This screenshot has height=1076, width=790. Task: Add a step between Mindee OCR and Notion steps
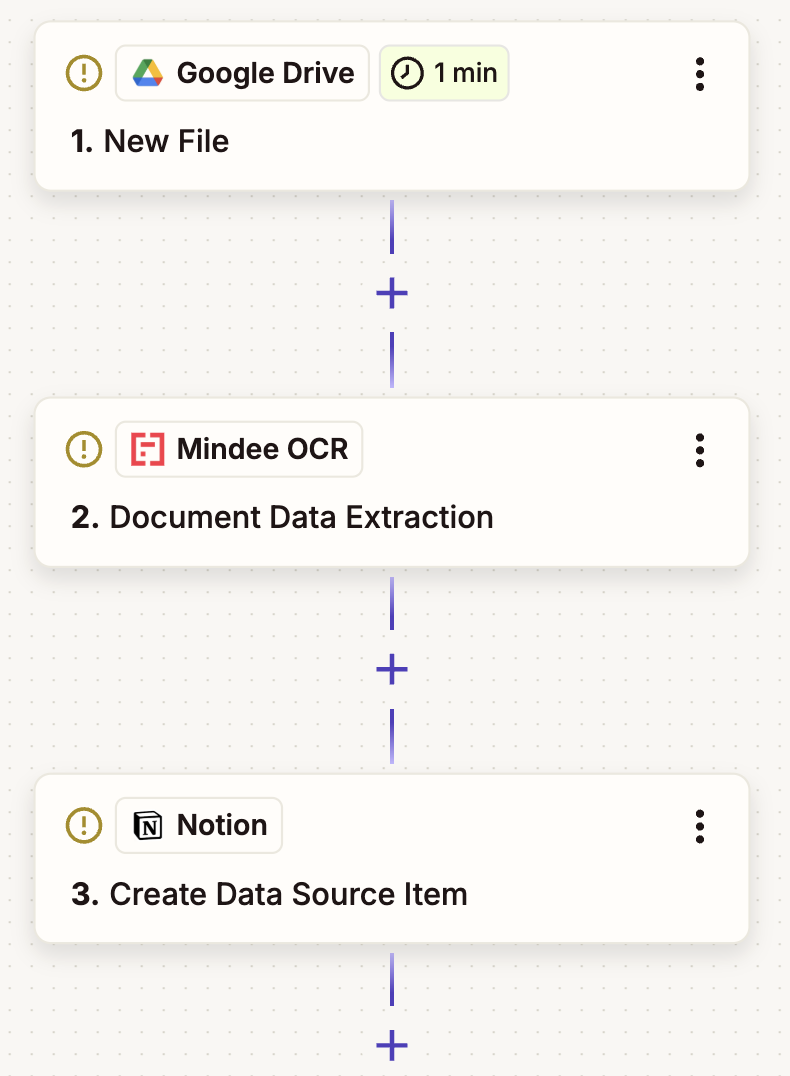click(x=391, y=670)
